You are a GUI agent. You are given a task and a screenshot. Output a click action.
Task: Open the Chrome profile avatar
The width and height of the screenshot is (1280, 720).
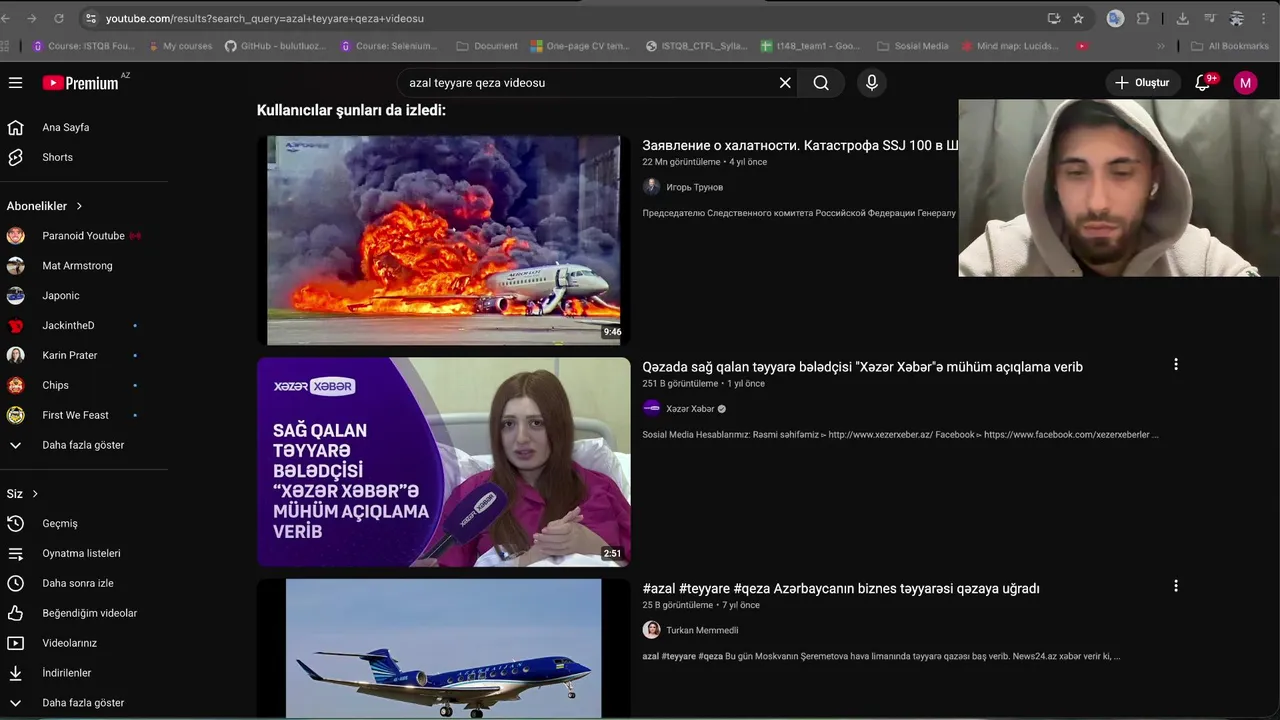click(x=1237, y=18)
